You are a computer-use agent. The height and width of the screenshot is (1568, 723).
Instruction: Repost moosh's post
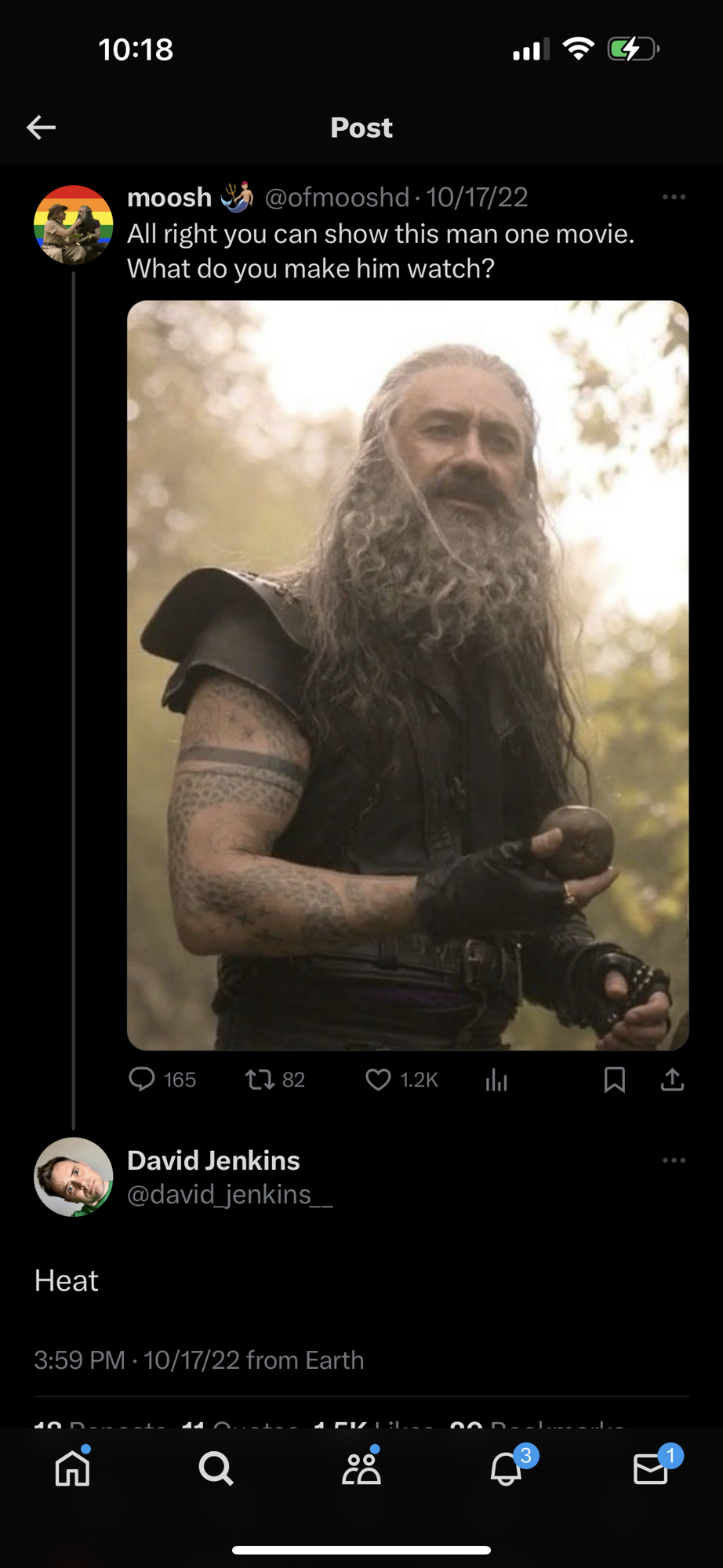pos(260,1080)
